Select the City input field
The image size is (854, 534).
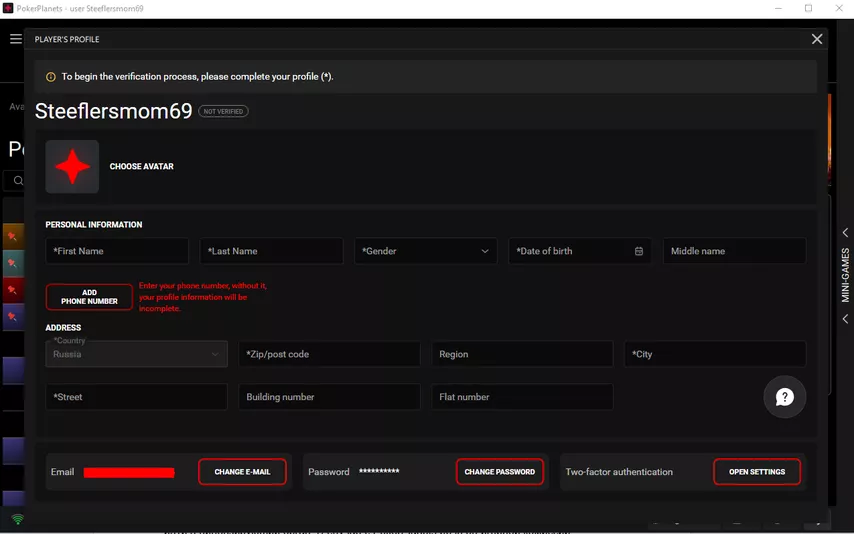click(715, 354)
